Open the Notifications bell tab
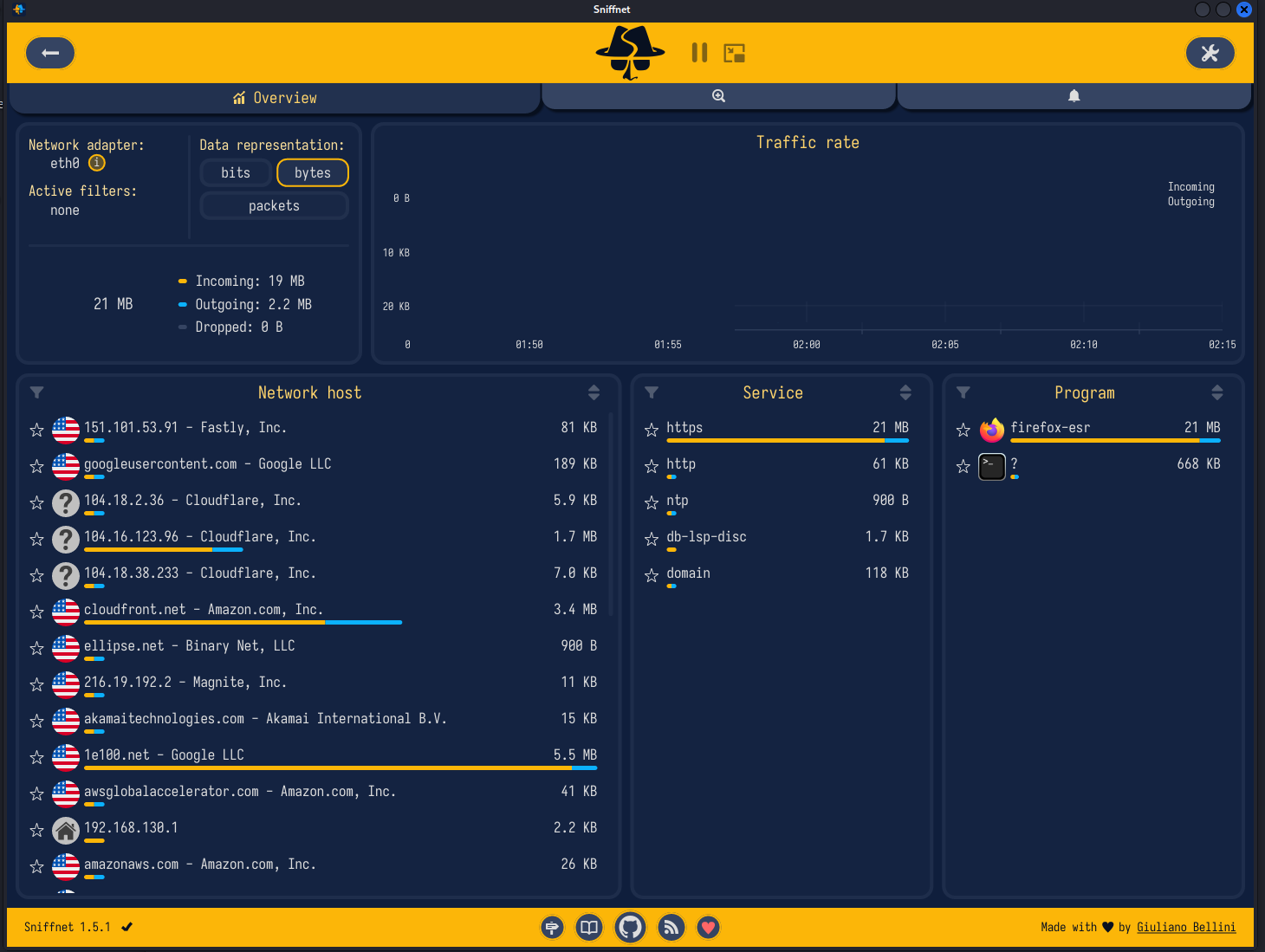Screen dimensions: 1265x952 pyautogui.click(x=1074, y=96)
